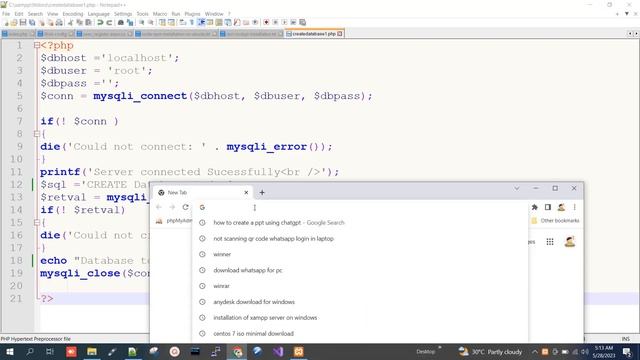Collapse the code fold at line 15
Screen dimensions: 640x360
(x=37, y=222)
